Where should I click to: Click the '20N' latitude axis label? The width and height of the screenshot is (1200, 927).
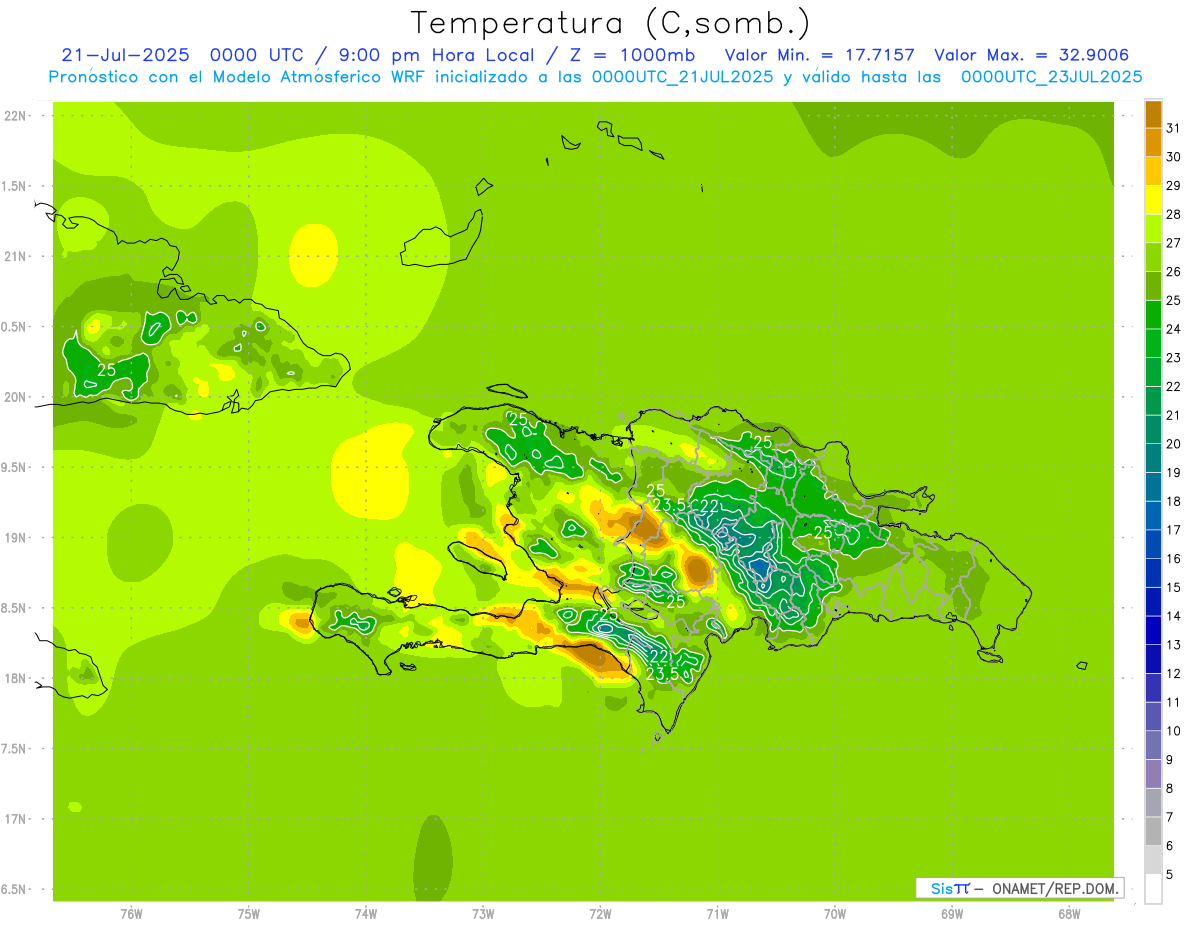16,397
